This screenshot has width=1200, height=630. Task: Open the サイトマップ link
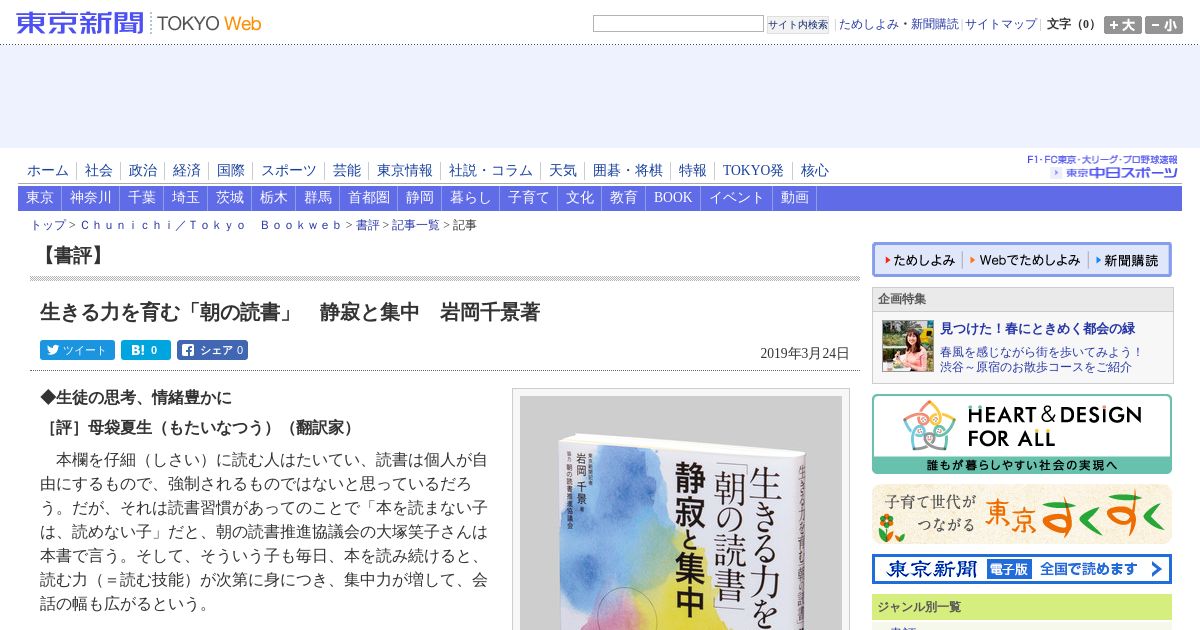pyautogui.click(x=1001, y=24)
